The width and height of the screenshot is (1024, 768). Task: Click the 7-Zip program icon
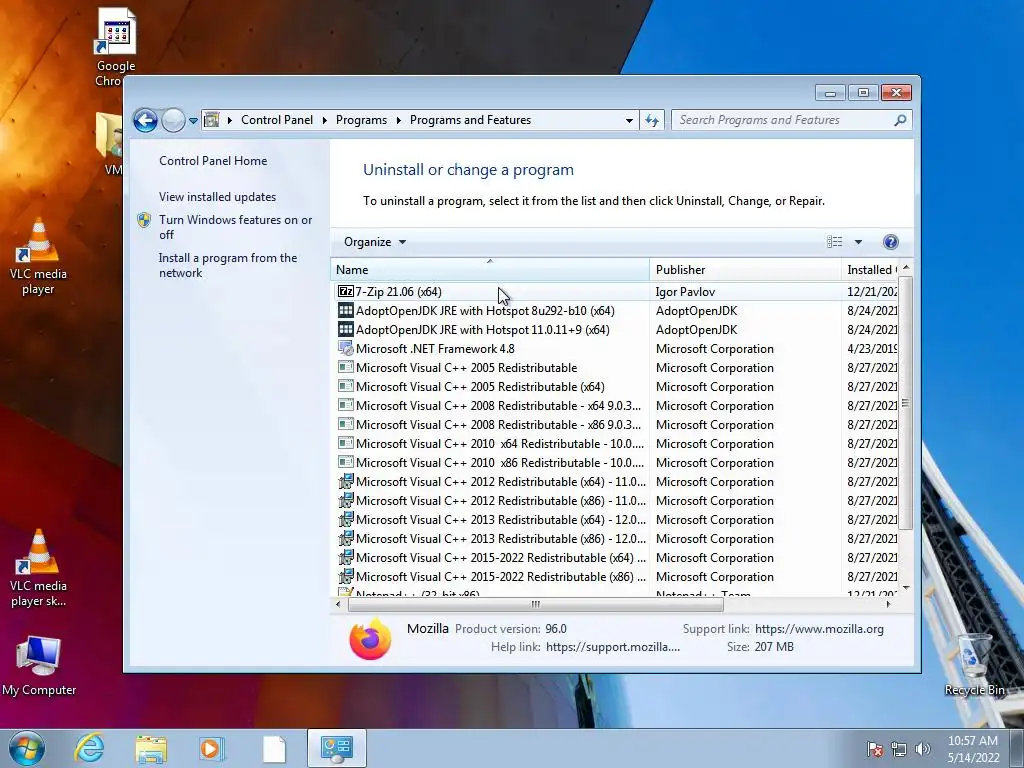(345, 291)
